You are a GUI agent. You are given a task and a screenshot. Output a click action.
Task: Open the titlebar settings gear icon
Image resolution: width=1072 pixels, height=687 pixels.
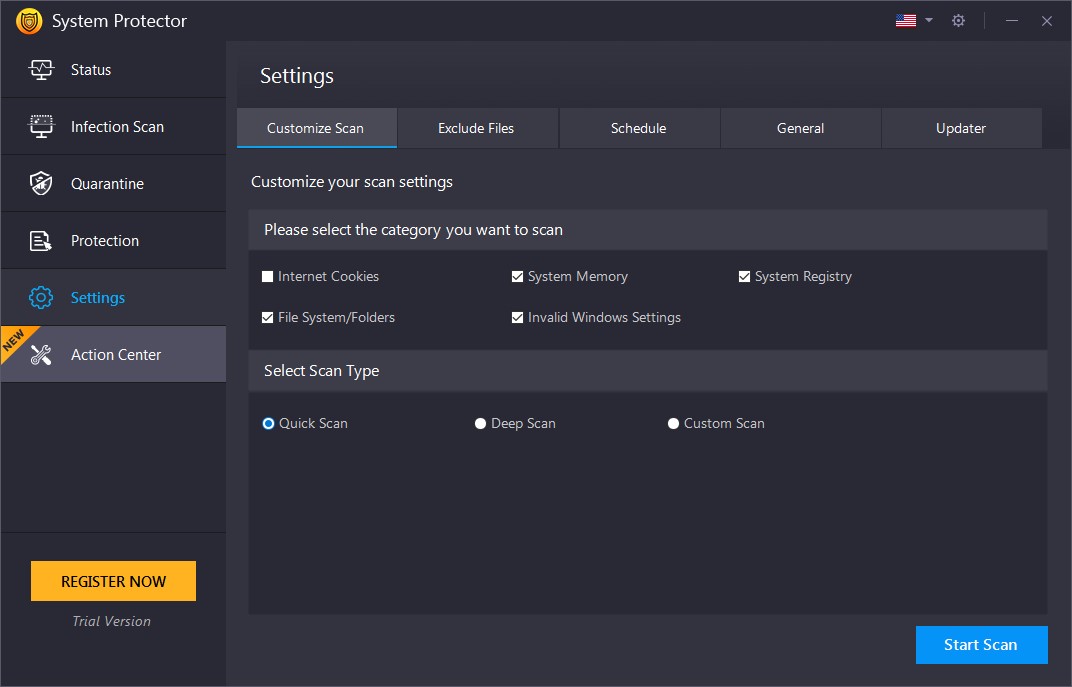(958, 20)
